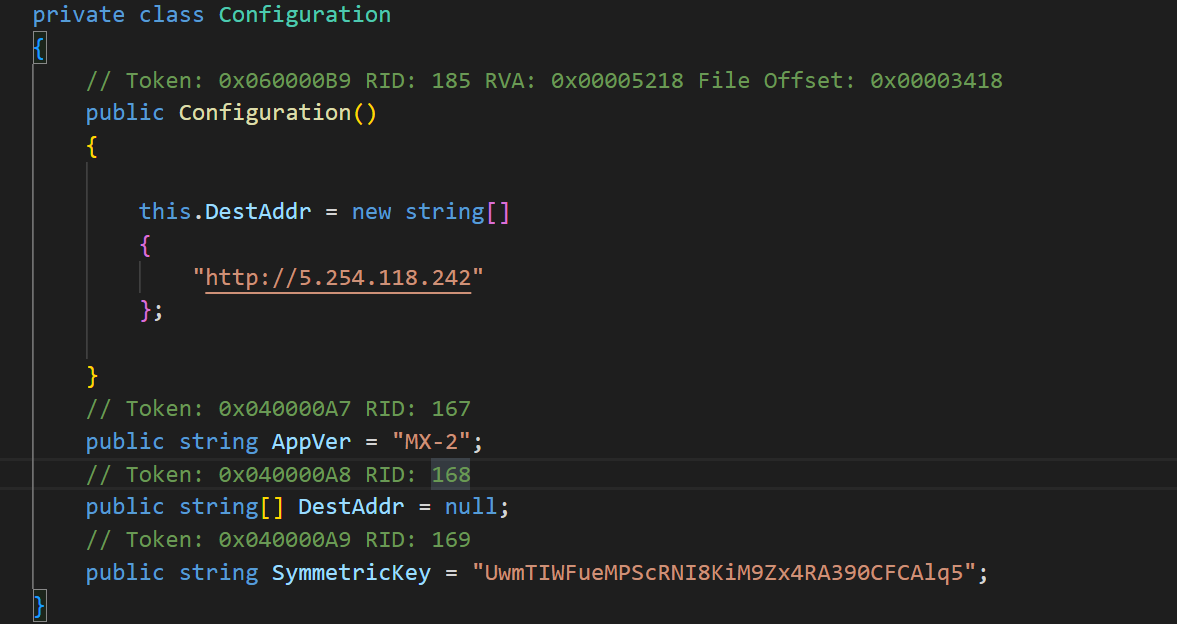The height and width of the screenshot is (624, 1177).
Task: Click the File Offset value 0x00003418
Action: click(936, 80)
